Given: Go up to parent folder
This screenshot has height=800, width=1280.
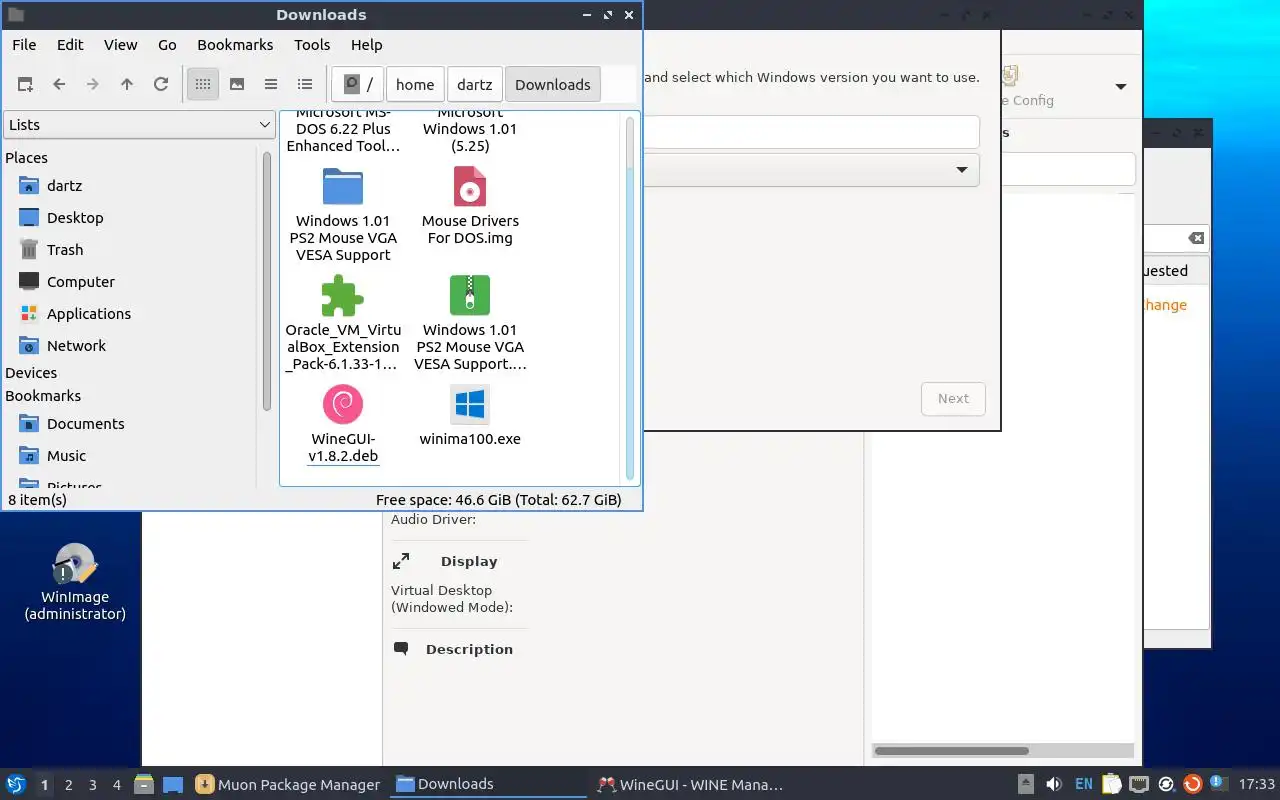Looking at the screenshot, I should coord(127,85).
